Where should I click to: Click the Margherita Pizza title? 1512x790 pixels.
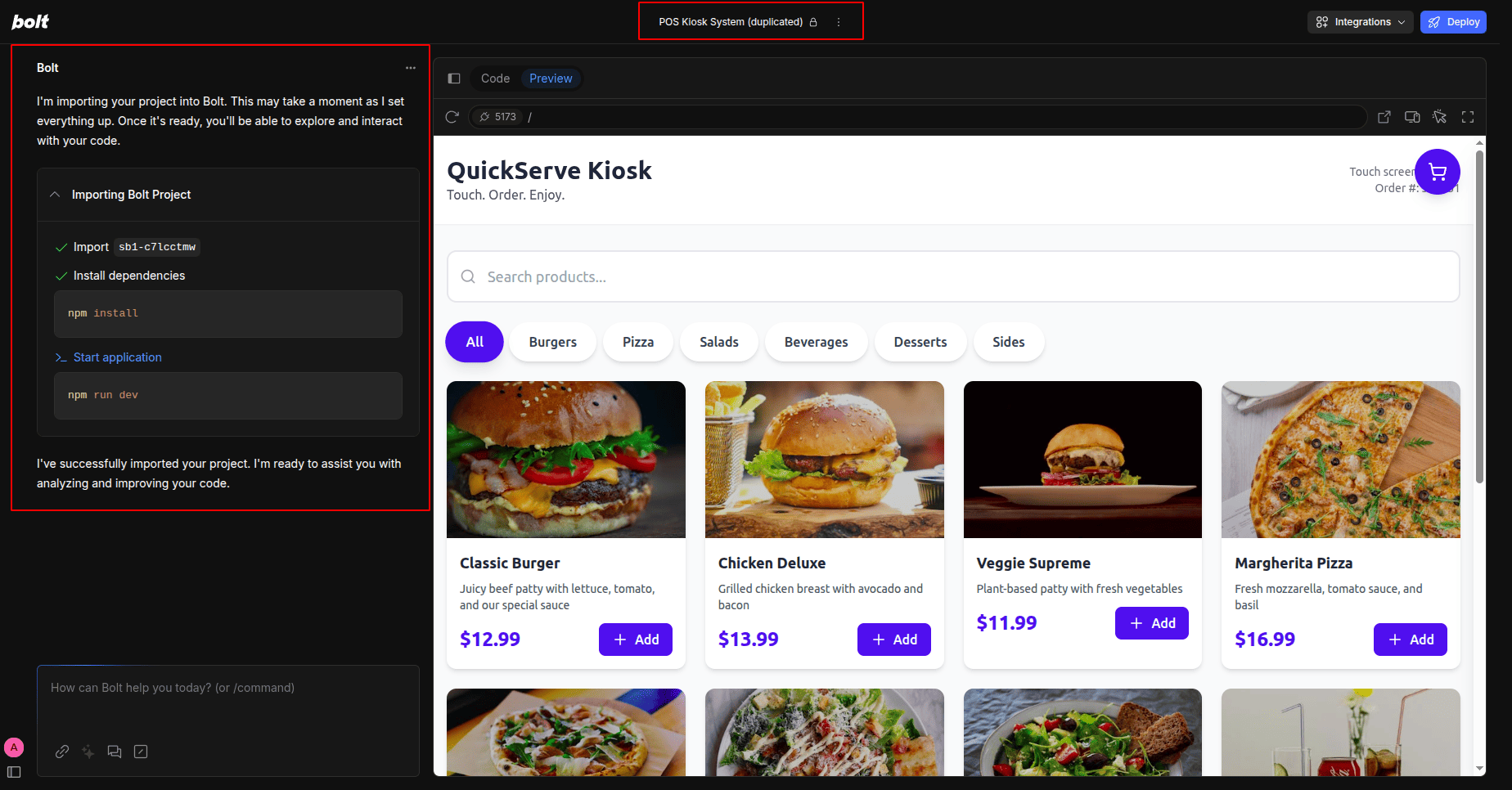click(1294, 563)
